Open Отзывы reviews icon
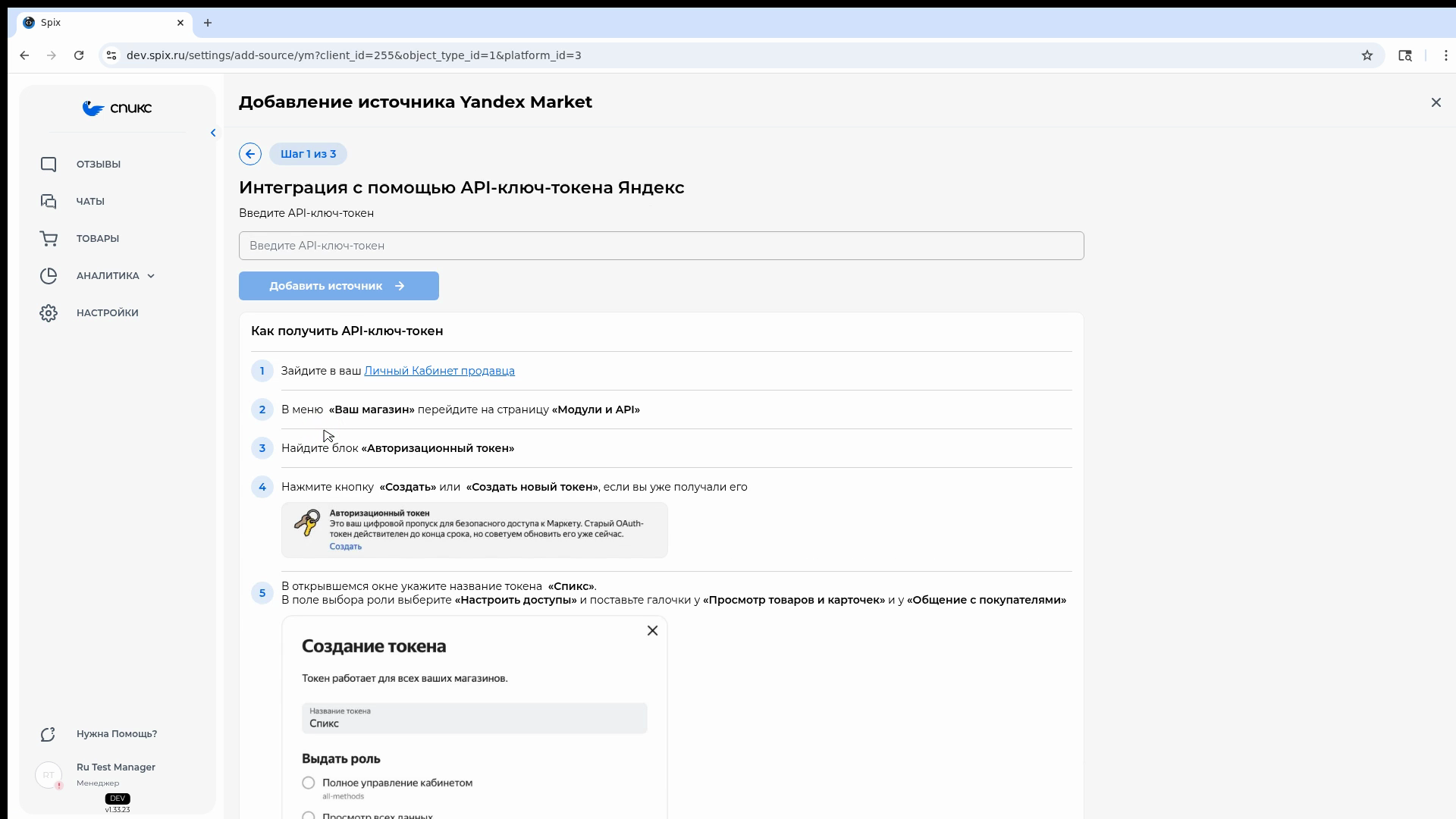Screen dimensions: 1456x819 point(49,165)
